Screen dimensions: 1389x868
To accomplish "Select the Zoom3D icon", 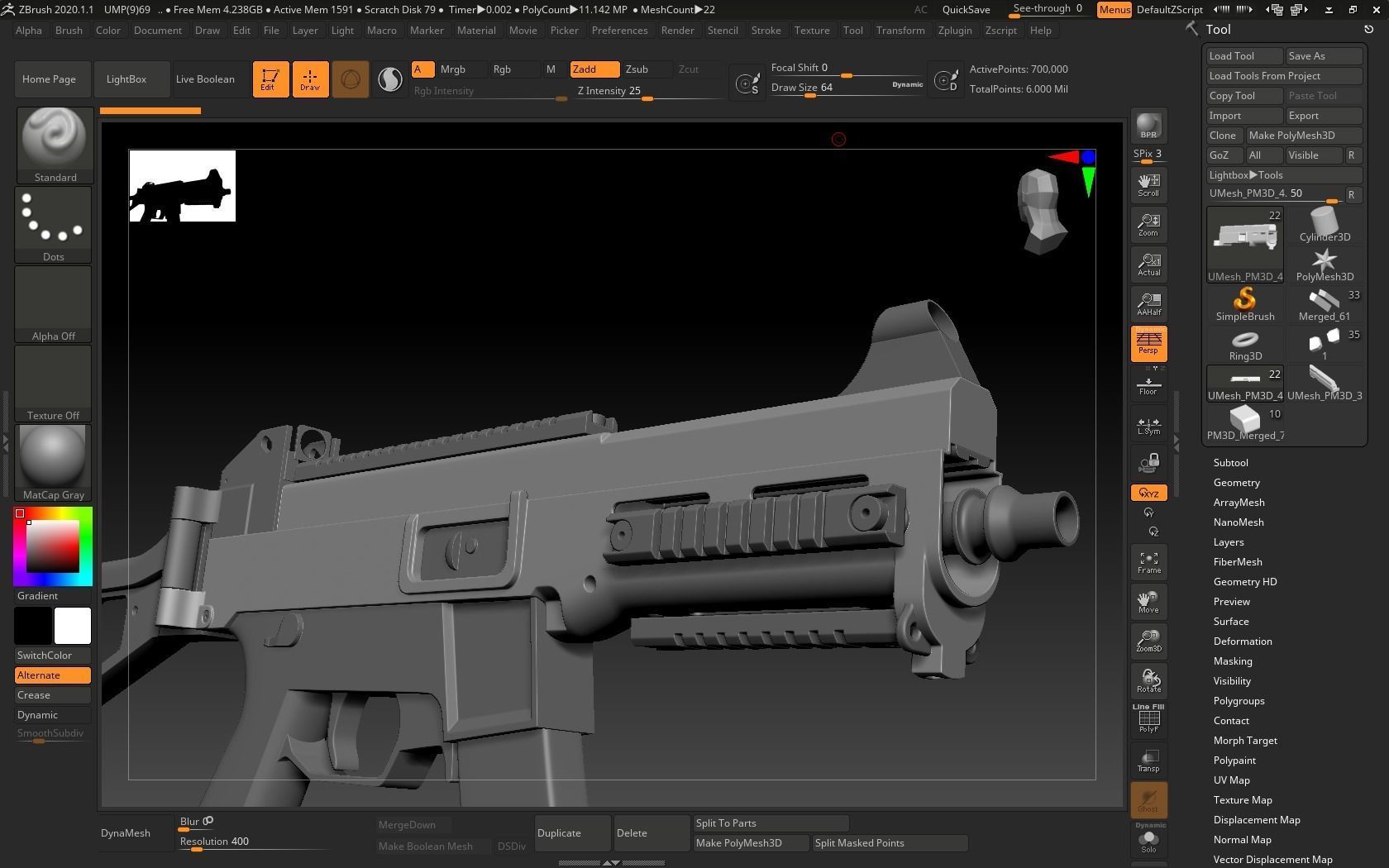I will coord(1148,641).
